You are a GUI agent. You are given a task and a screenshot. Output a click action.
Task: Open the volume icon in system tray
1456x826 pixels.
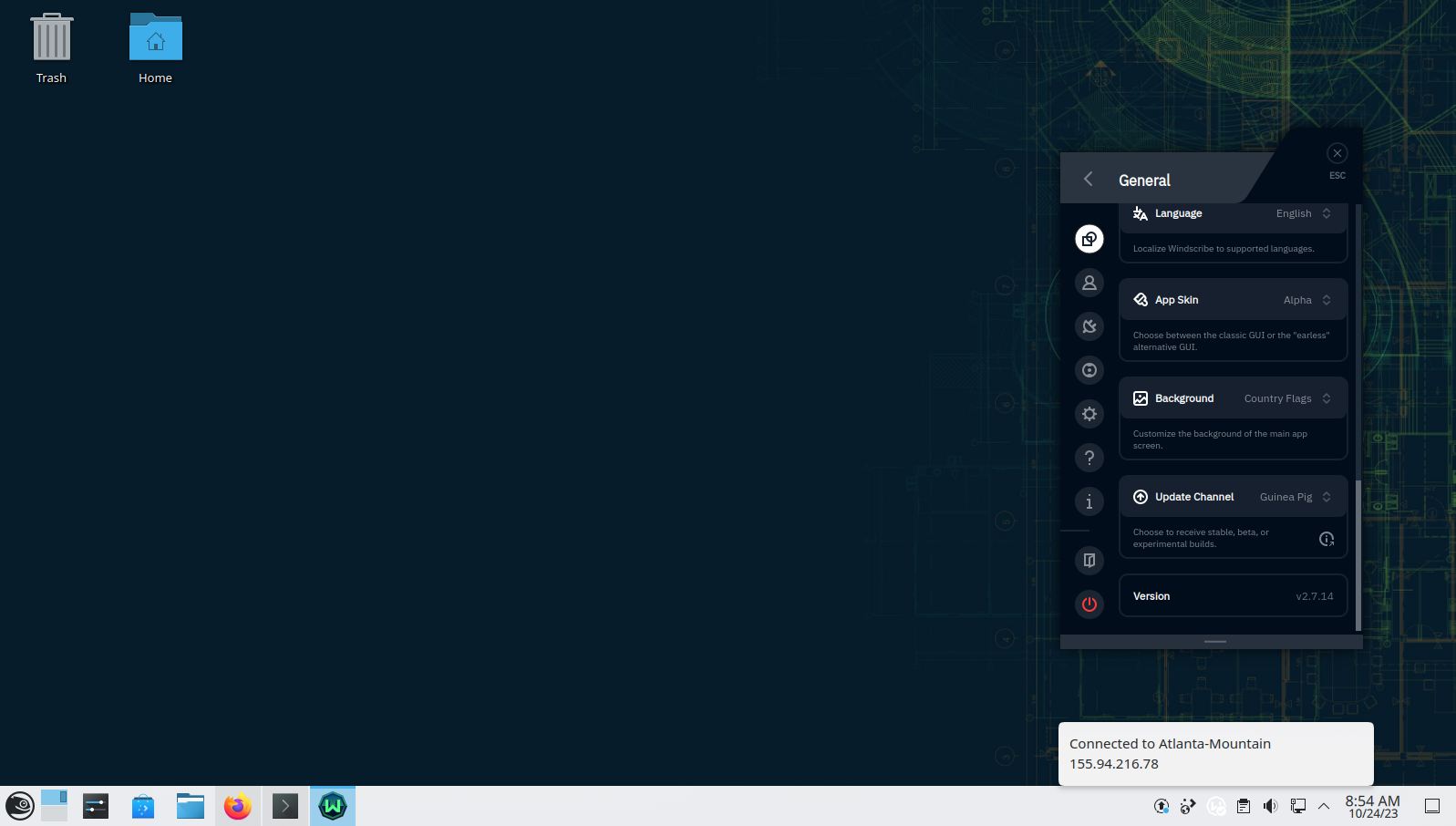tap(1270, 806)
